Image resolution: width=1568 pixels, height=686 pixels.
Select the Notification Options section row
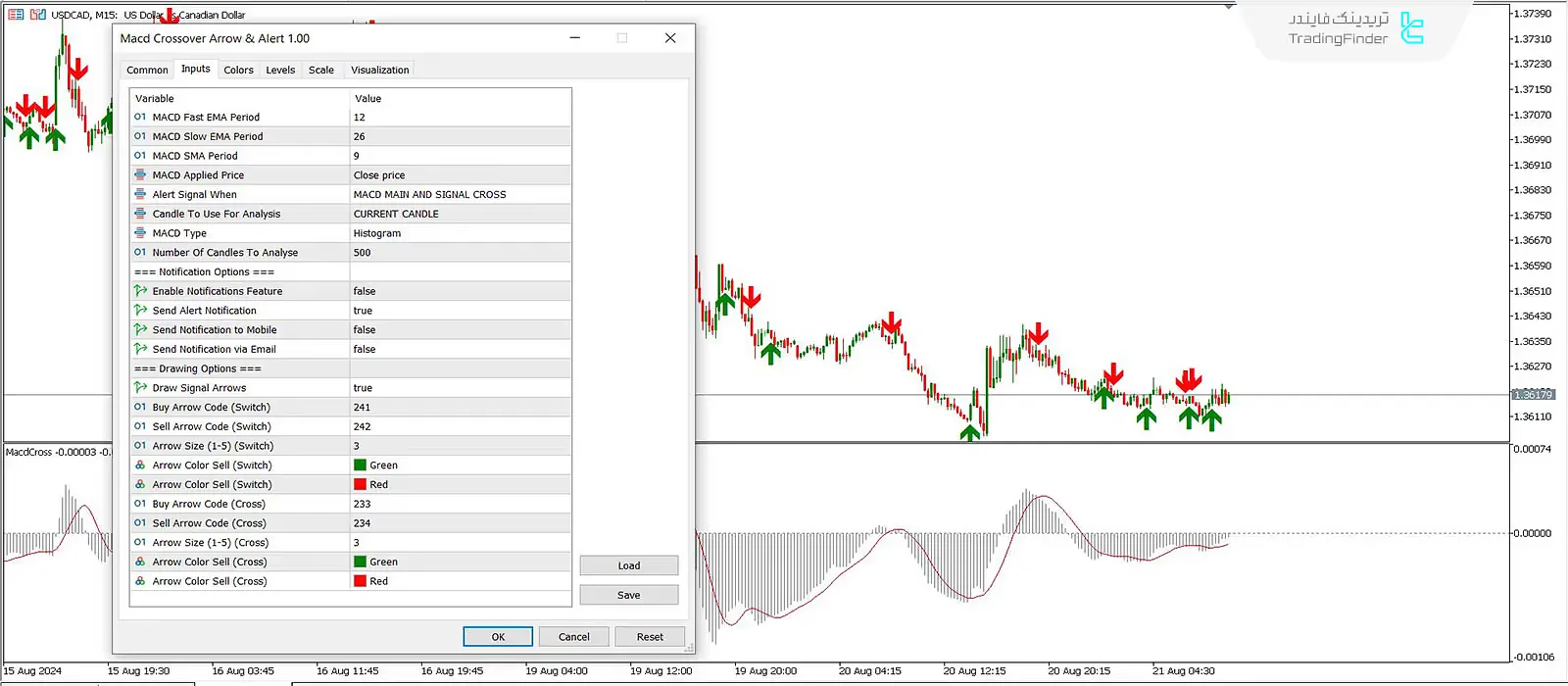[x=350, y=271]
